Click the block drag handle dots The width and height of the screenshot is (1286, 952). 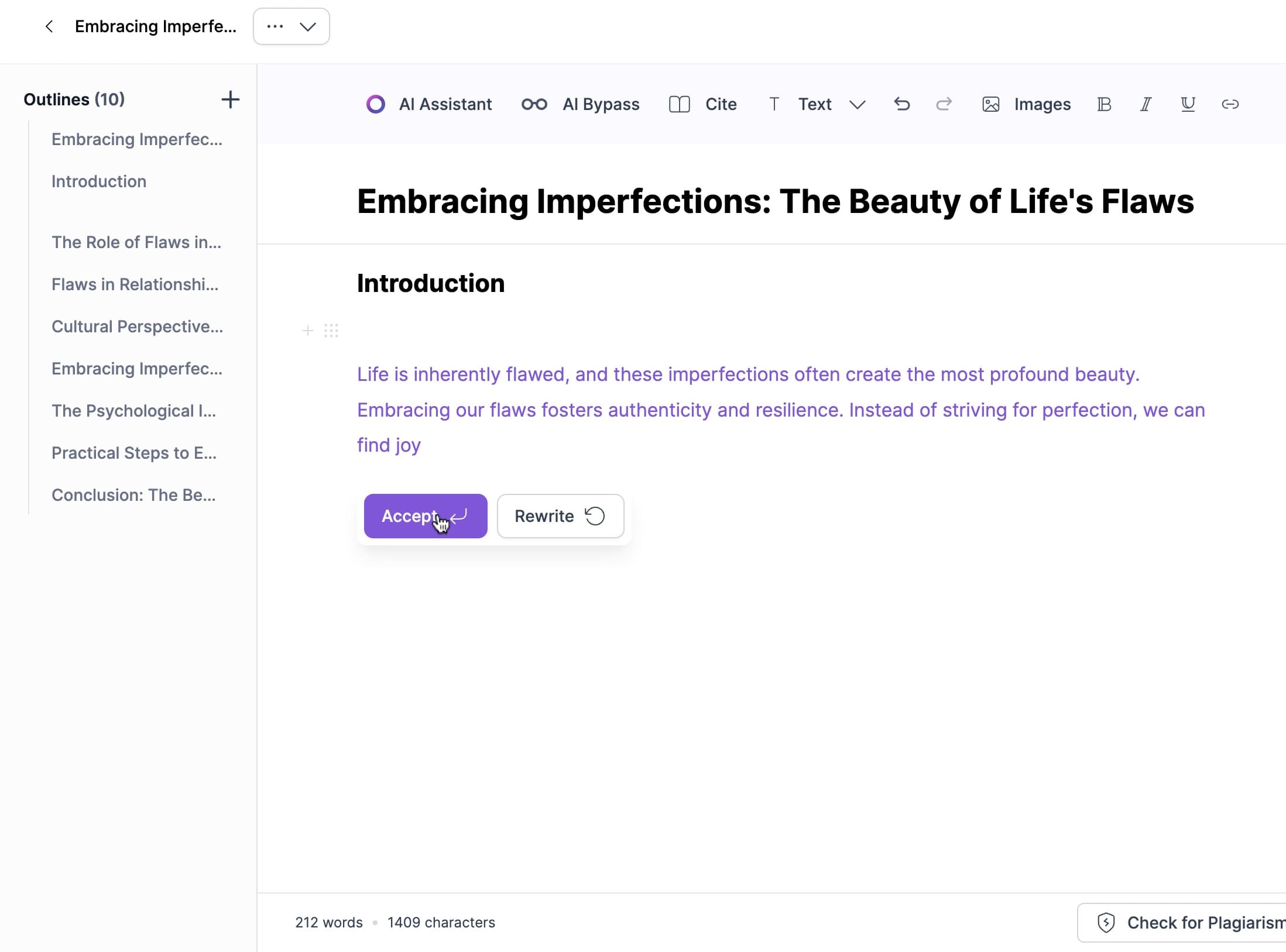331,331
